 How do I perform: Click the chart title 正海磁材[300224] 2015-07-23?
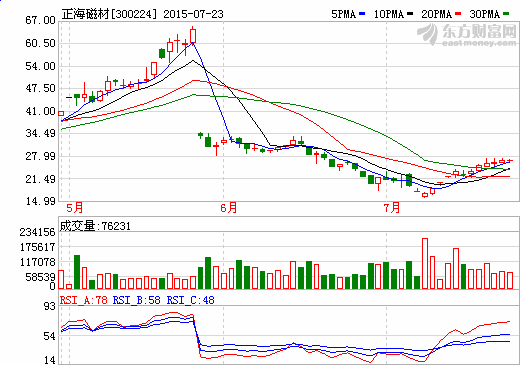tap(142, 14)
